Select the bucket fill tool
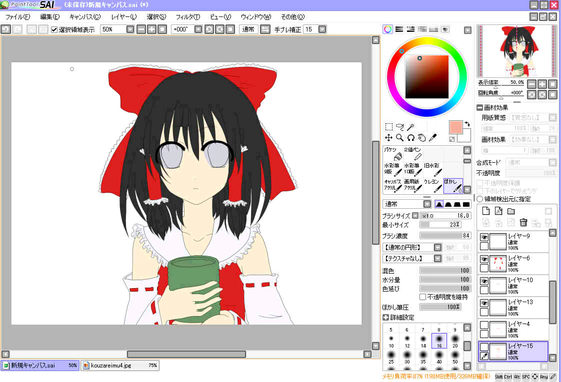This screenshot has height=382, width=561. pyautogui.click(x=393, y=155)
